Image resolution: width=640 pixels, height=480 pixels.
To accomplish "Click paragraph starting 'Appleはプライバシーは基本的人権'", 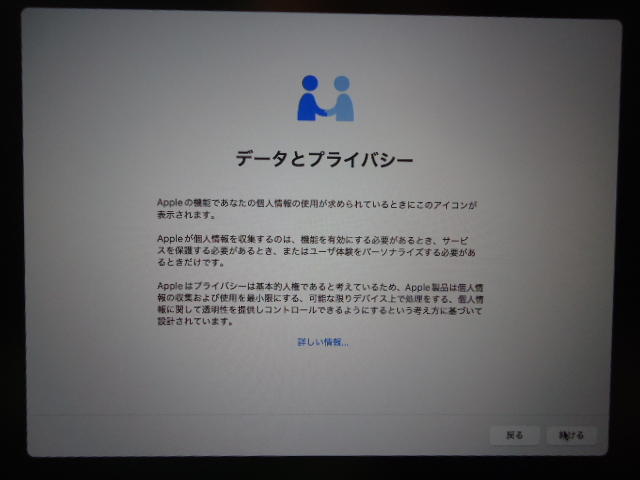I will (x=320, y=304).
